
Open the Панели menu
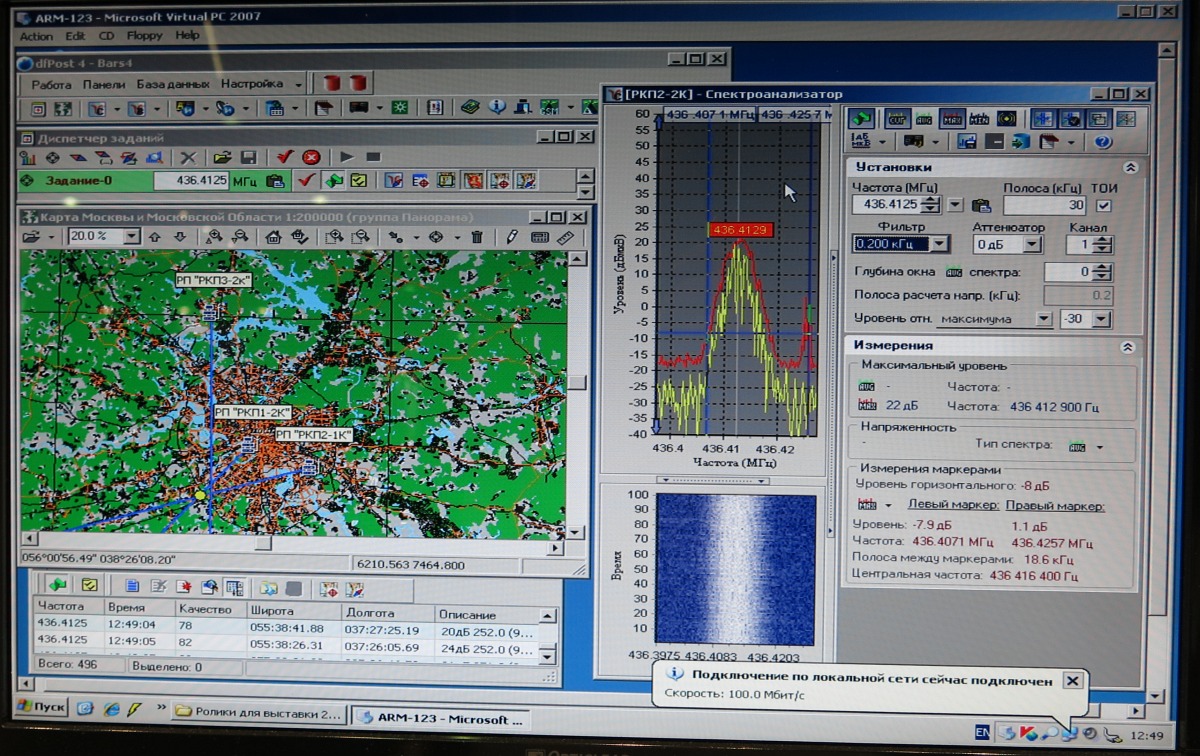pos(104,85)
